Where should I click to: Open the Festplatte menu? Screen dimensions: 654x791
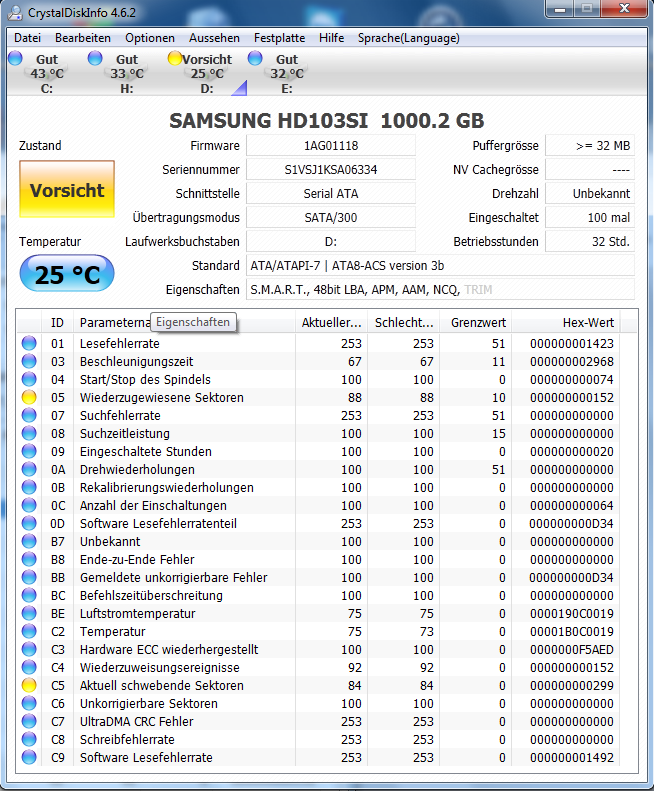pos(279,38)
